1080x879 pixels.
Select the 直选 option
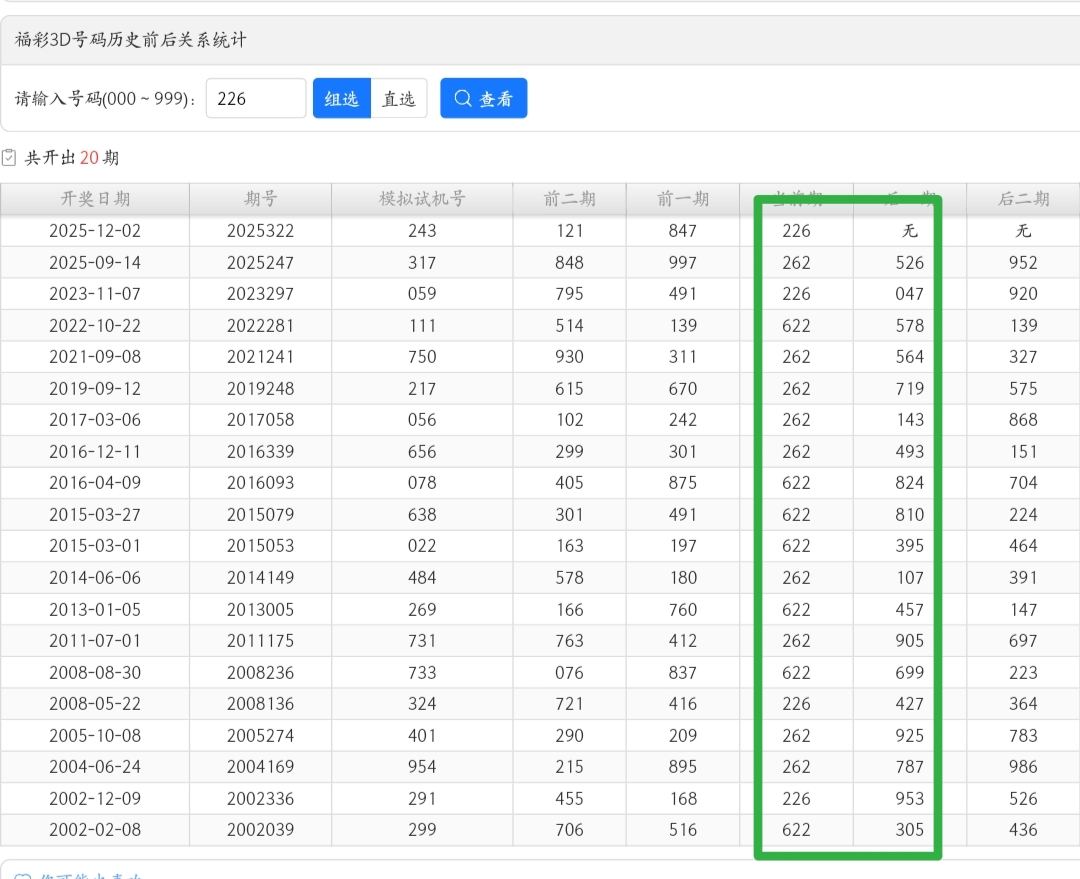[x=399, y=98]
